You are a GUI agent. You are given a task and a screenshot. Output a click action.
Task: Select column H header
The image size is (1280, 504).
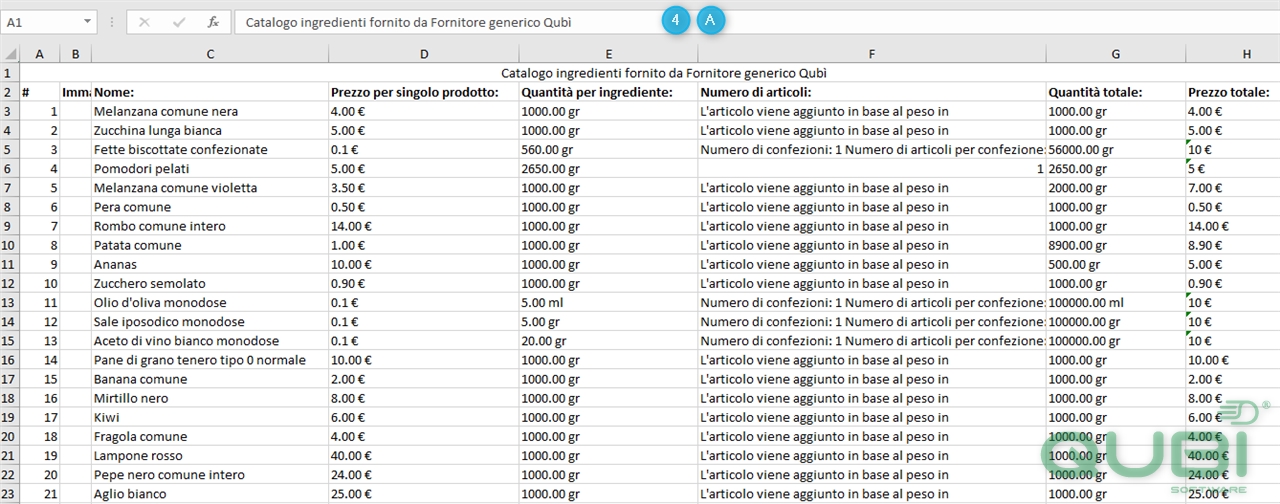click(1233, 54)
